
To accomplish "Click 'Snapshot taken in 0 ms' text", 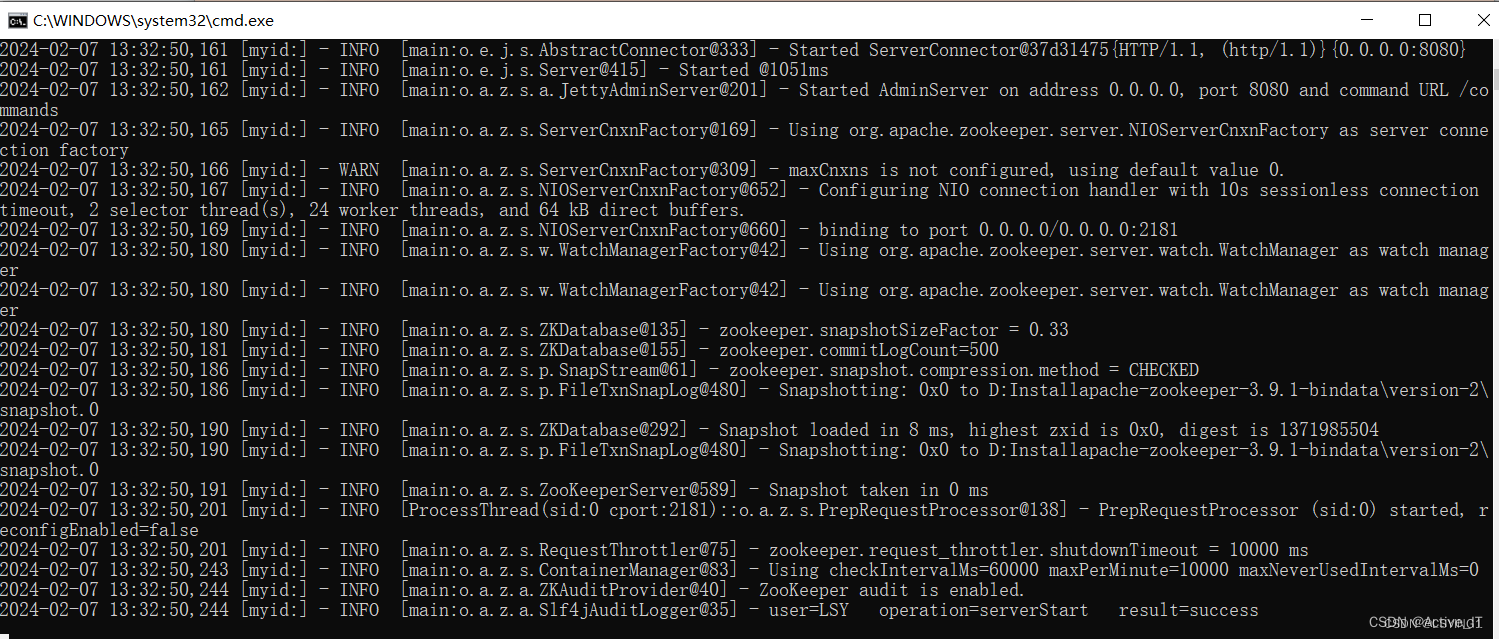I will point(879,490).
